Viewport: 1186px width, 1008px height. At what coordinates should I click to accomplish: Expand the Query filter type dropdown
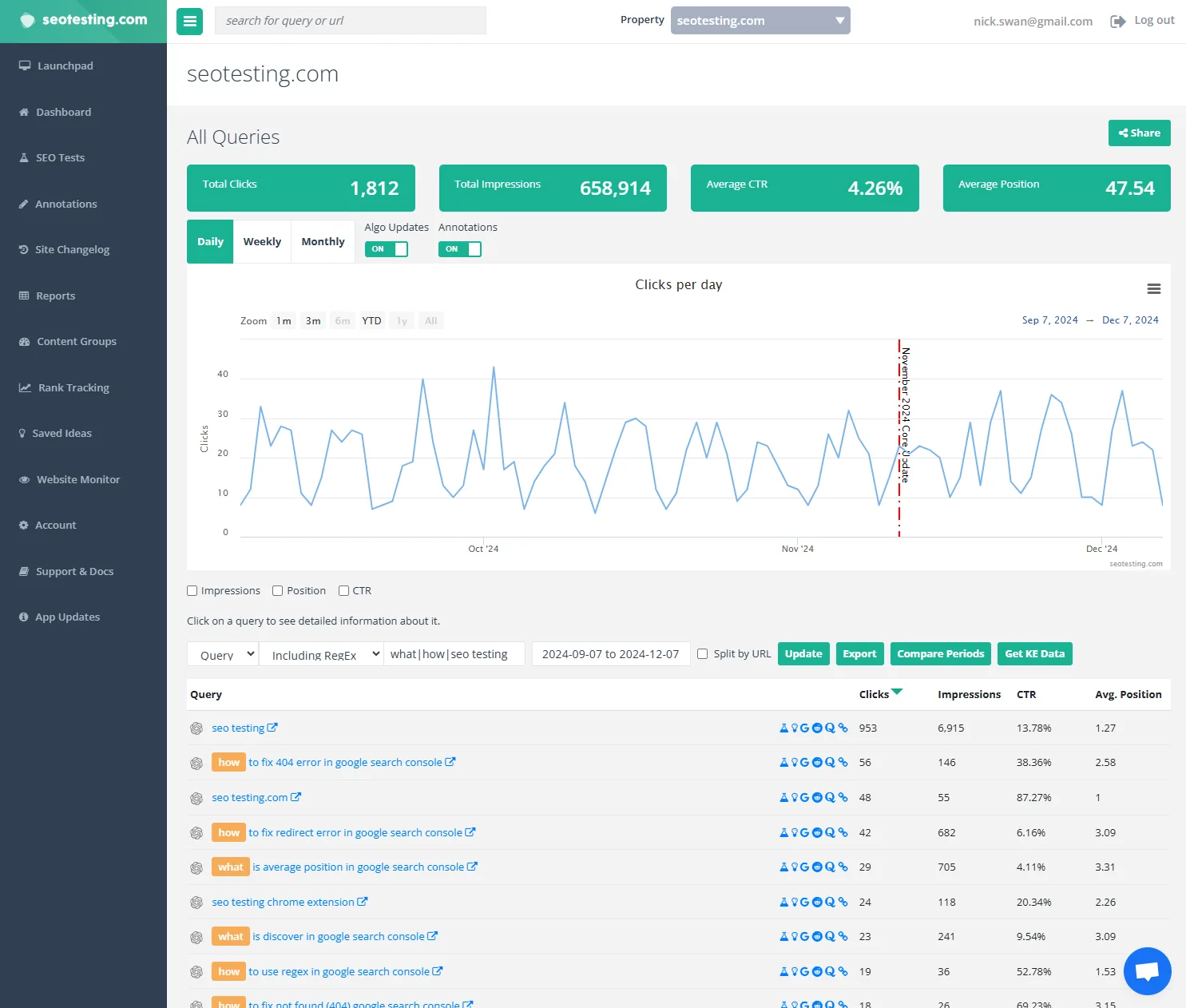(x=223, y=654)
